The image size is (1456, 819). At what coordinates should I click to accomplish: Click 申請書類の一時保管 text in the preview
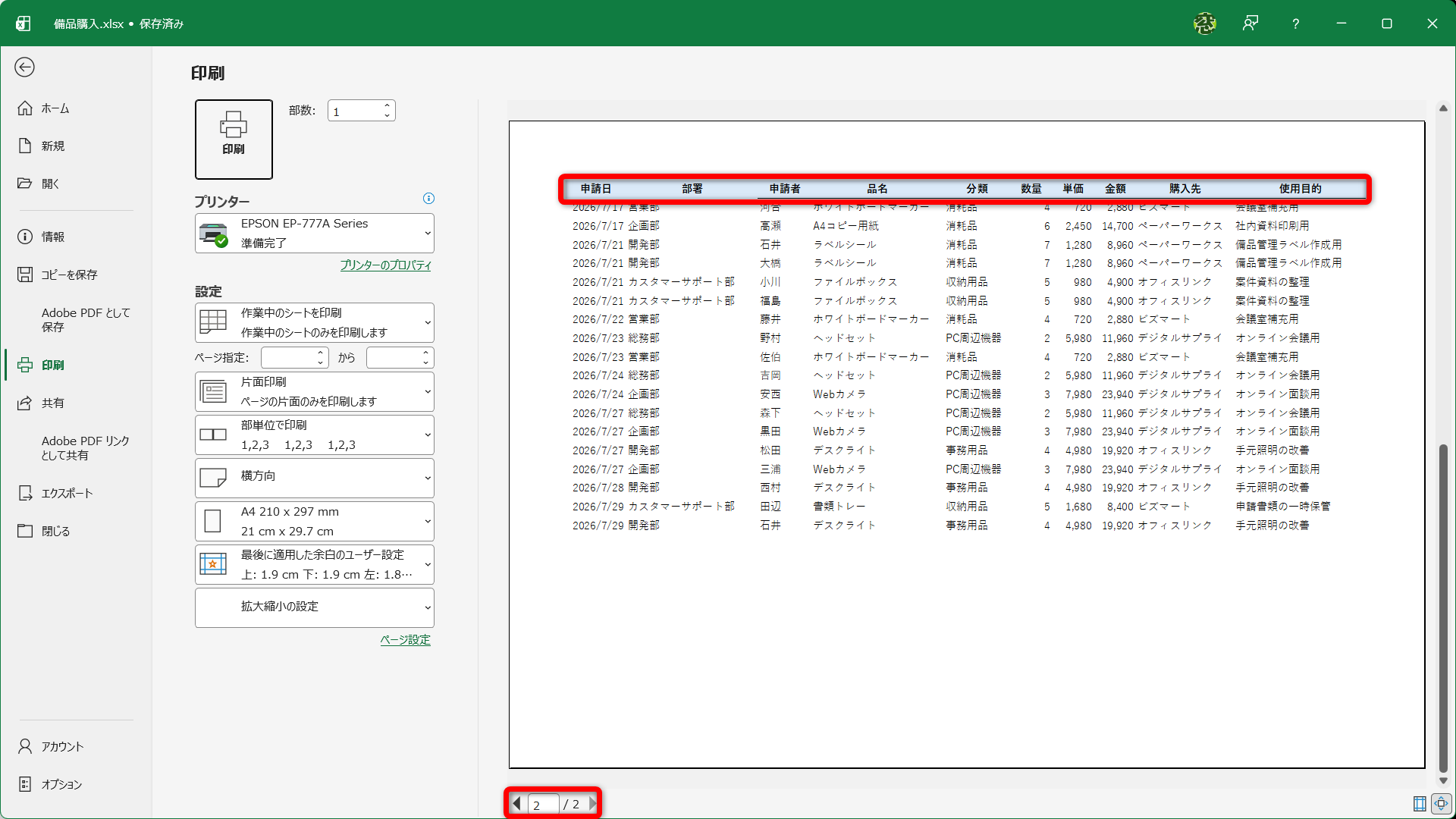tap(1282, 507)
